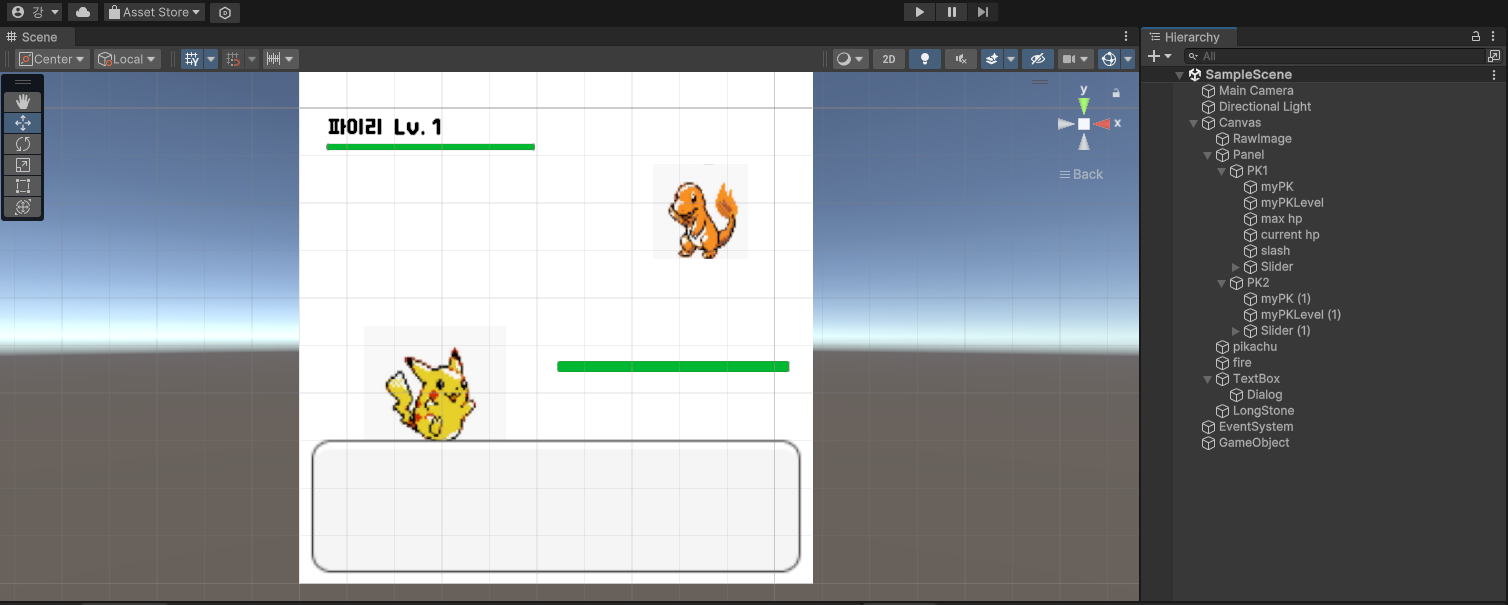Open the account dropdown
This screenshot has width=1508, height=605.
pos(34,12)
